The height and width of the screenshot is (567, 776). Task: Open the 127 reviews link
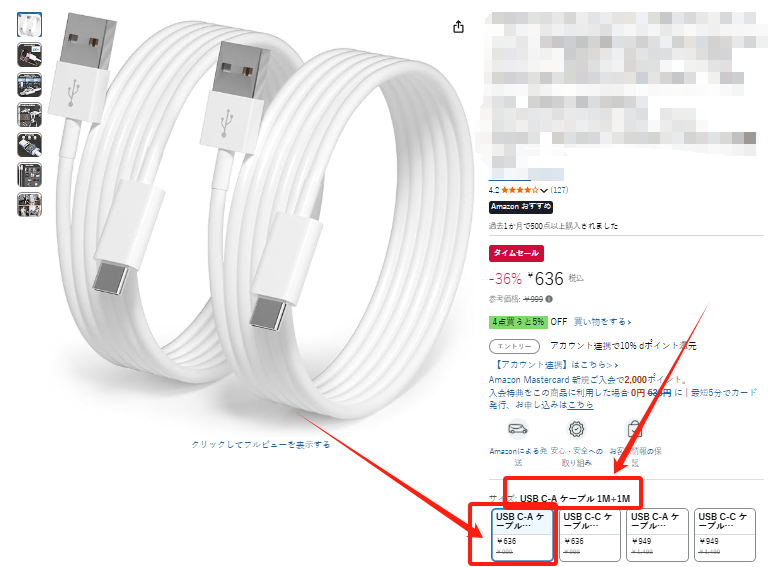coord(559,190)
